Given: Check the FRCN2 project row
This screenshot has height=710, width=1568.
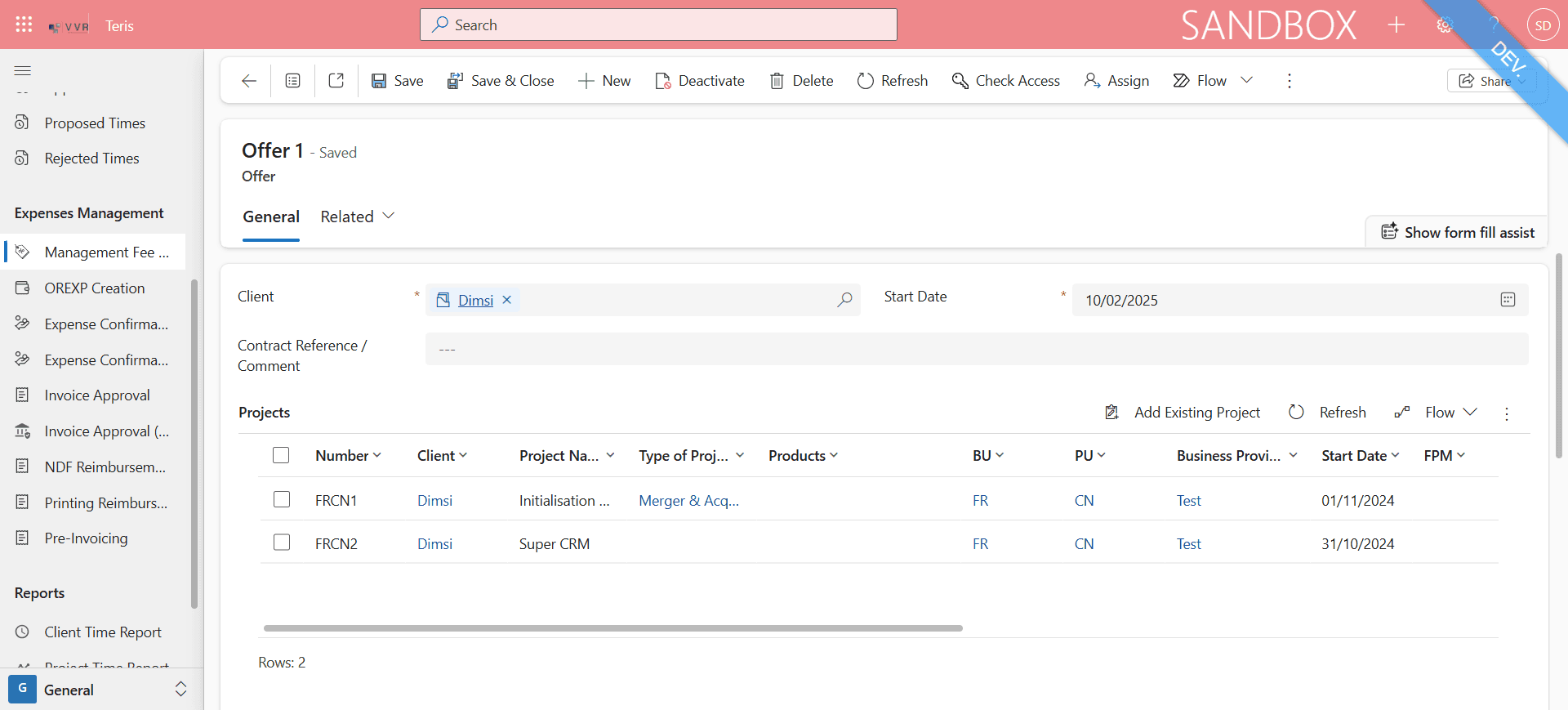Looking at the screenshot, I should pos(282,543).
